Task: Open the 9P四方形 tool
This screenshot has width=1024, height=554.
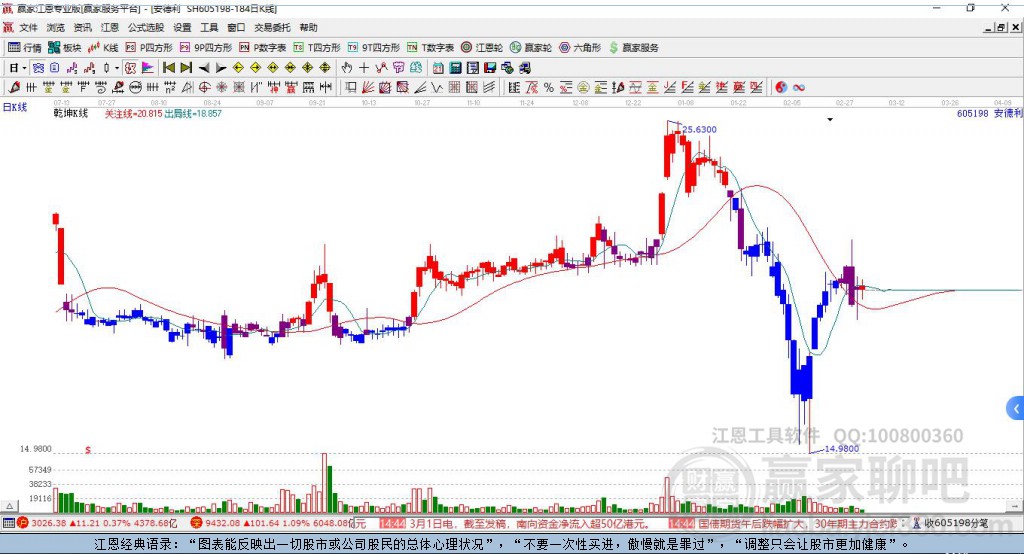Action: tap(206, 48)
